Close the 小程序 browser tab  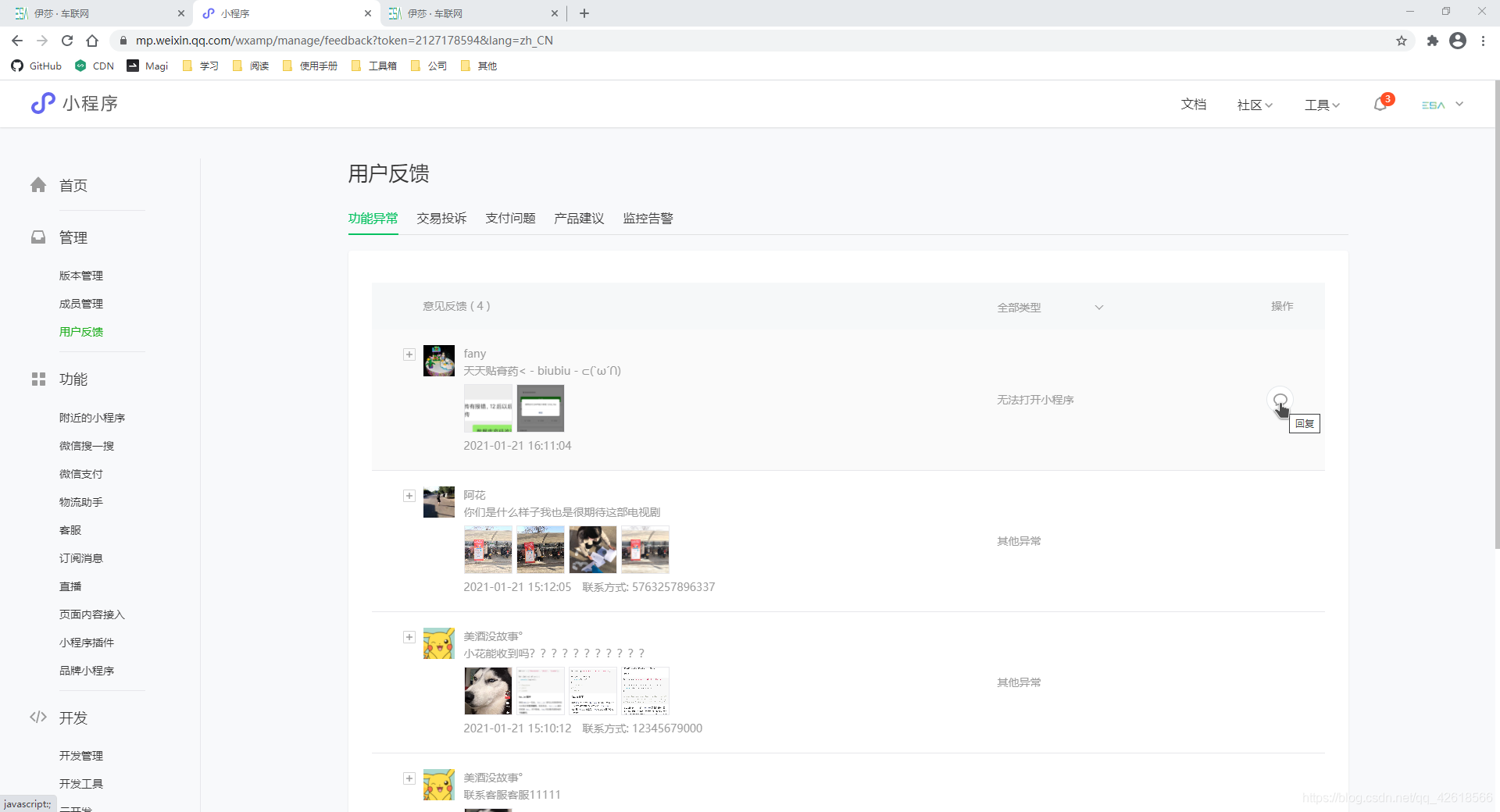(x=368, y=13)
